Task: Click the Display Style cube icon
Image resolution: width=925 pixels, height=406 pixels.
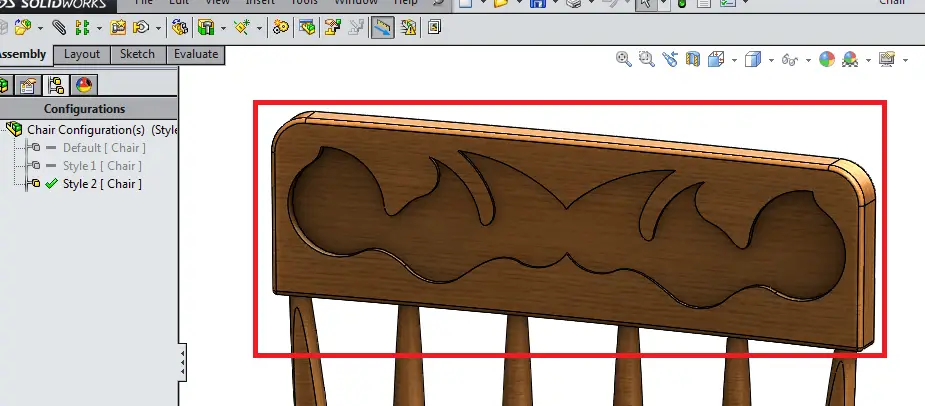Action: 753,58
